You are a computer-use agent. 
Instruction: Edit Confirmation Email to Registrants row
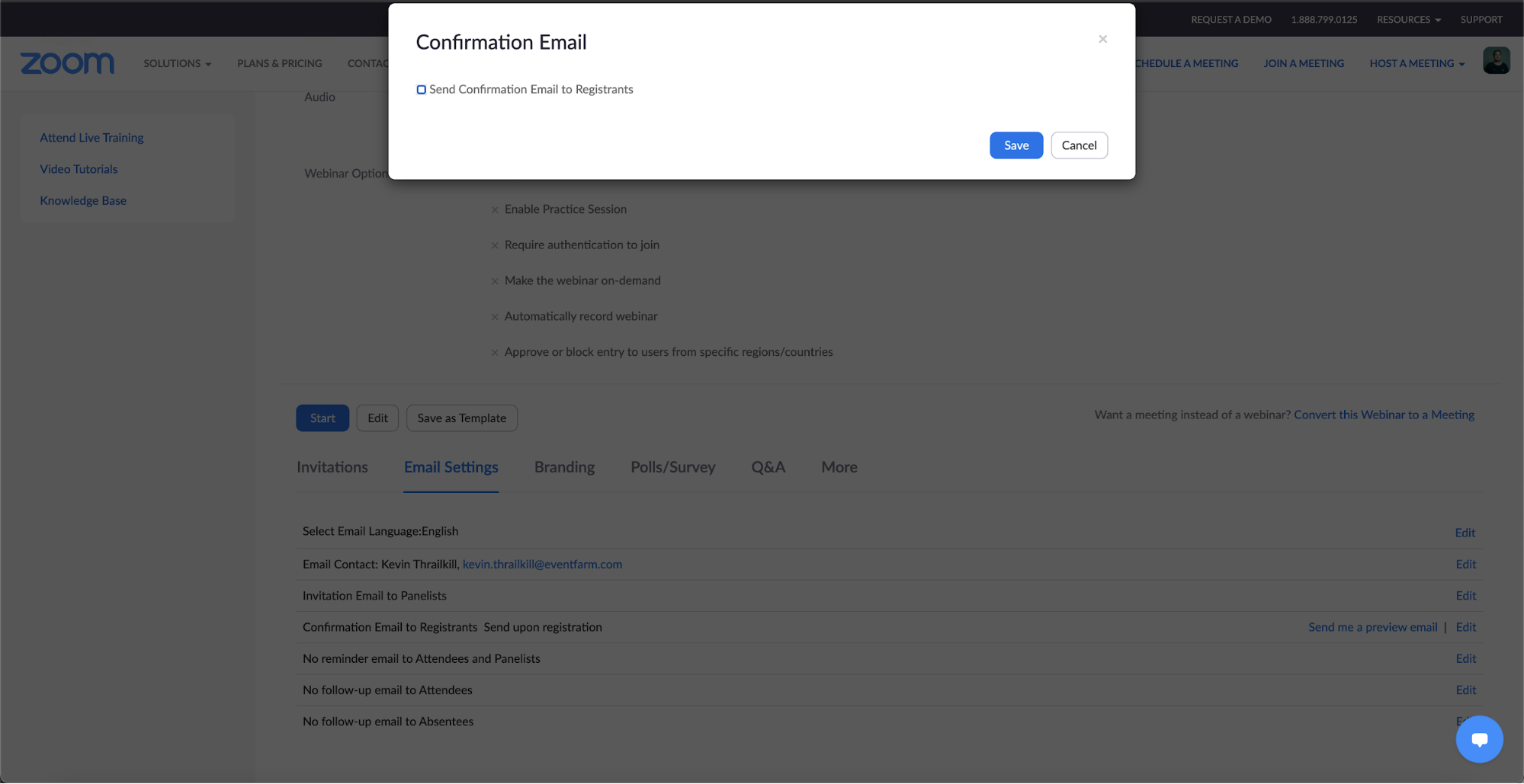1465,627
